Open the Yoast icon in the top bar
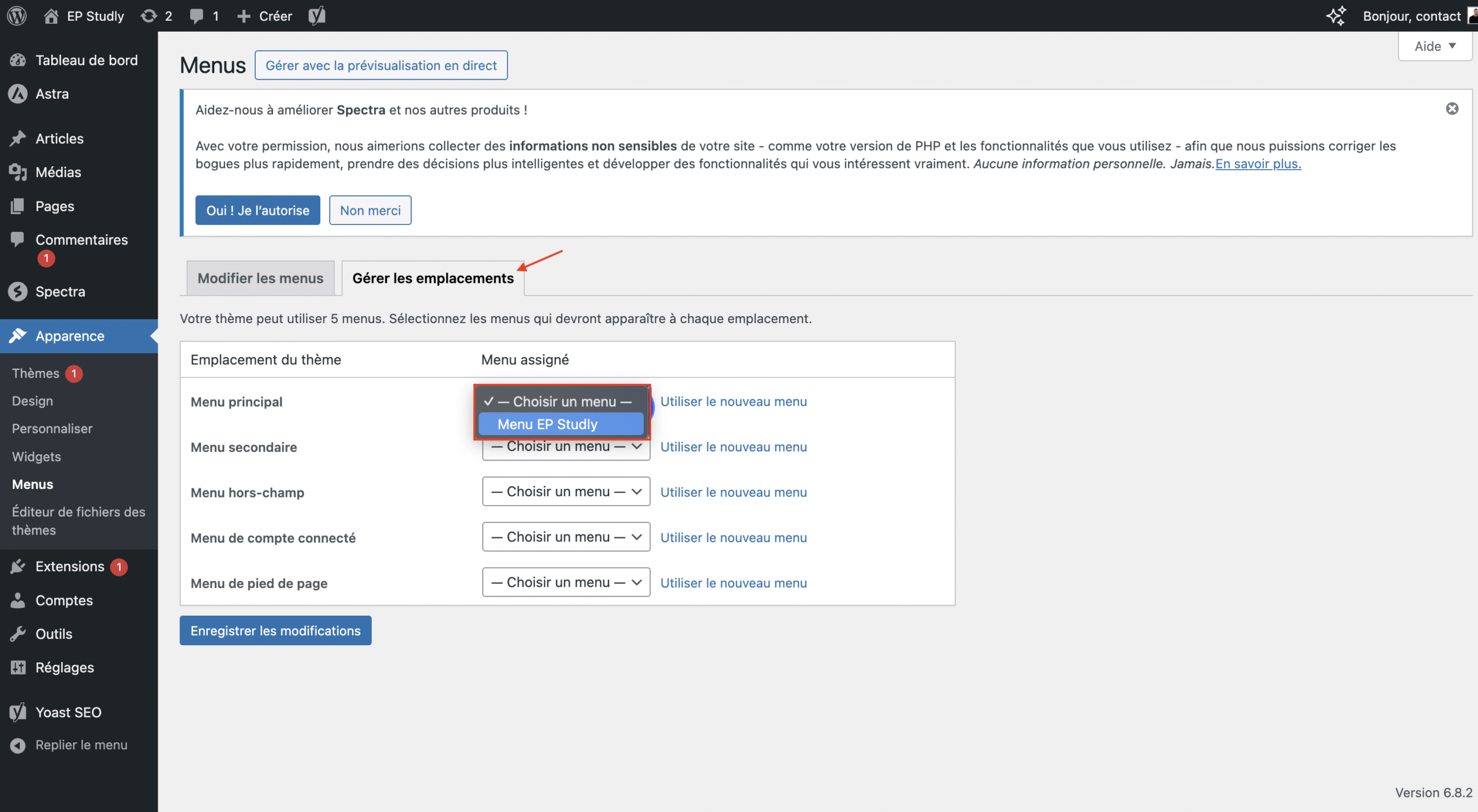The width and height of the screenshot is (1478, 812). [x=316, y=16]
